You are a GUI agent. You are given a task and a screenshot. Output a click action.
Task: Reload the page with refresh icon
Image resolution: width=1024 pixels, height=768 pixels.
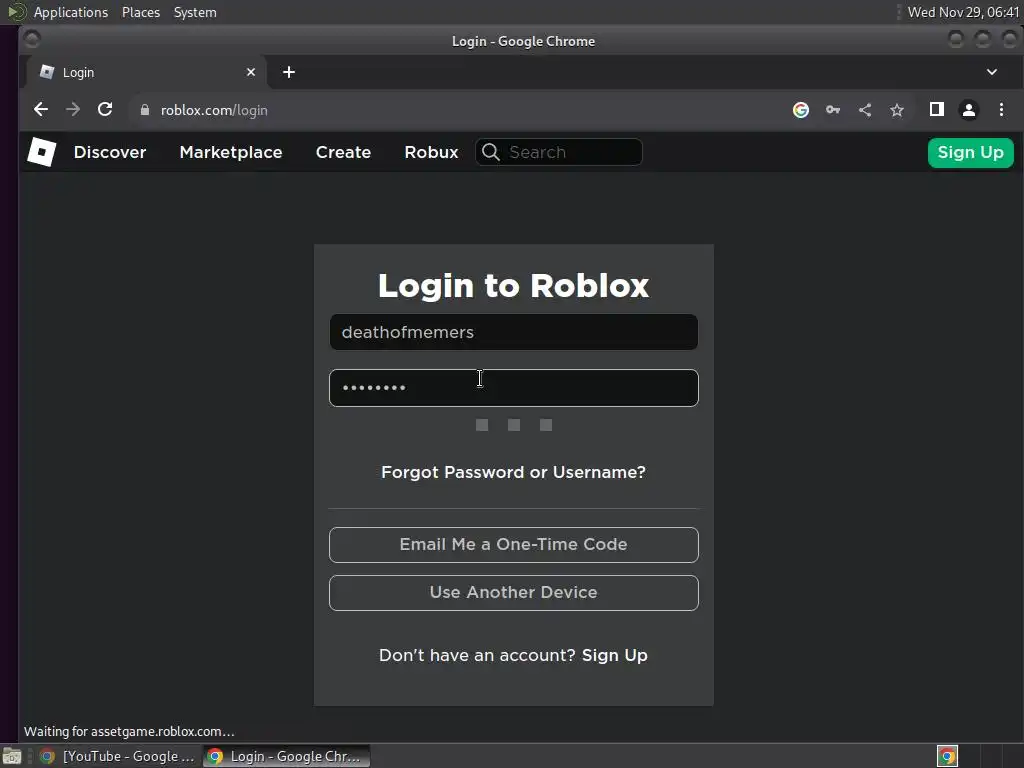[105, 110]
